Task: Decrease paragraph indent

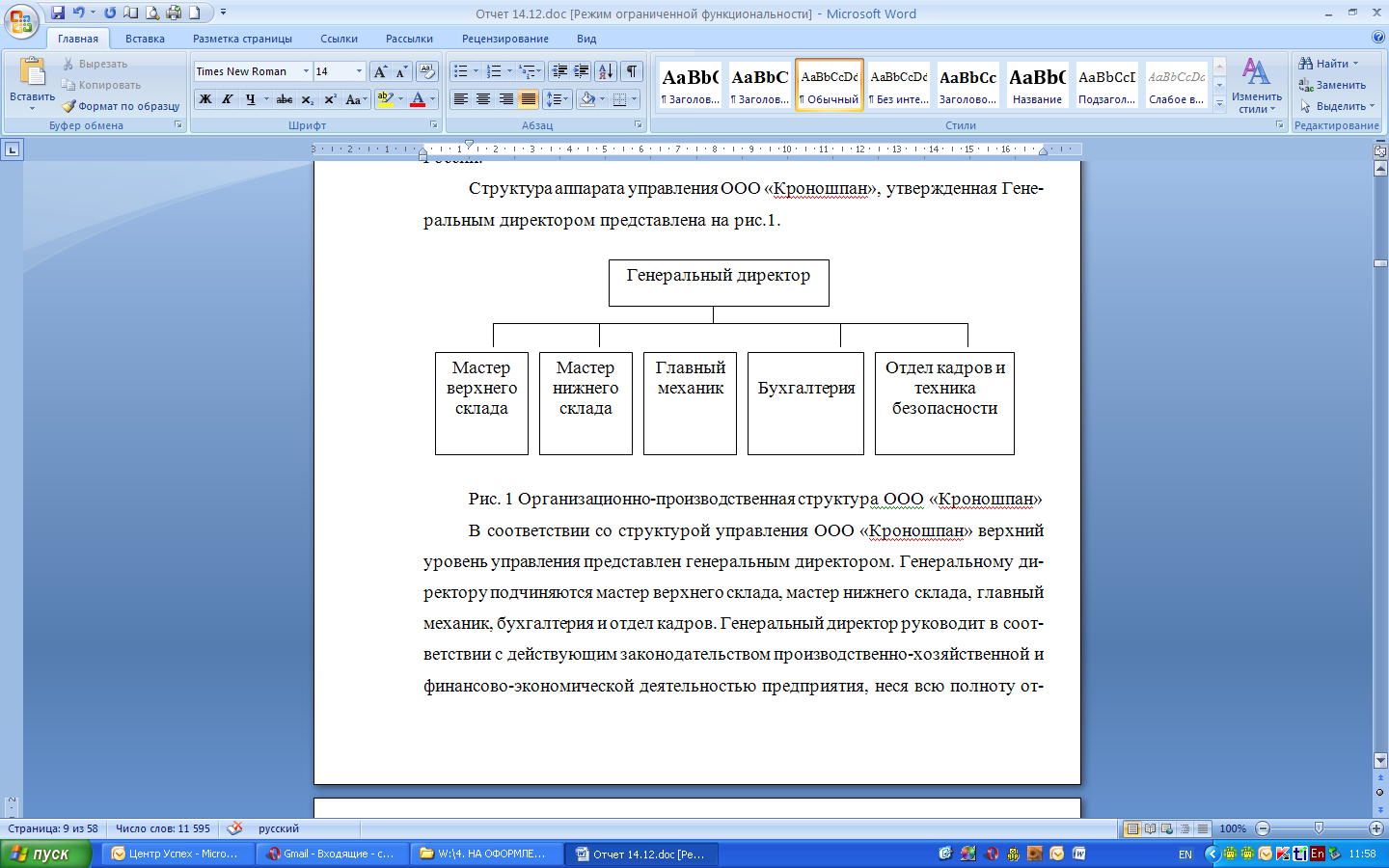Action: 559,71
